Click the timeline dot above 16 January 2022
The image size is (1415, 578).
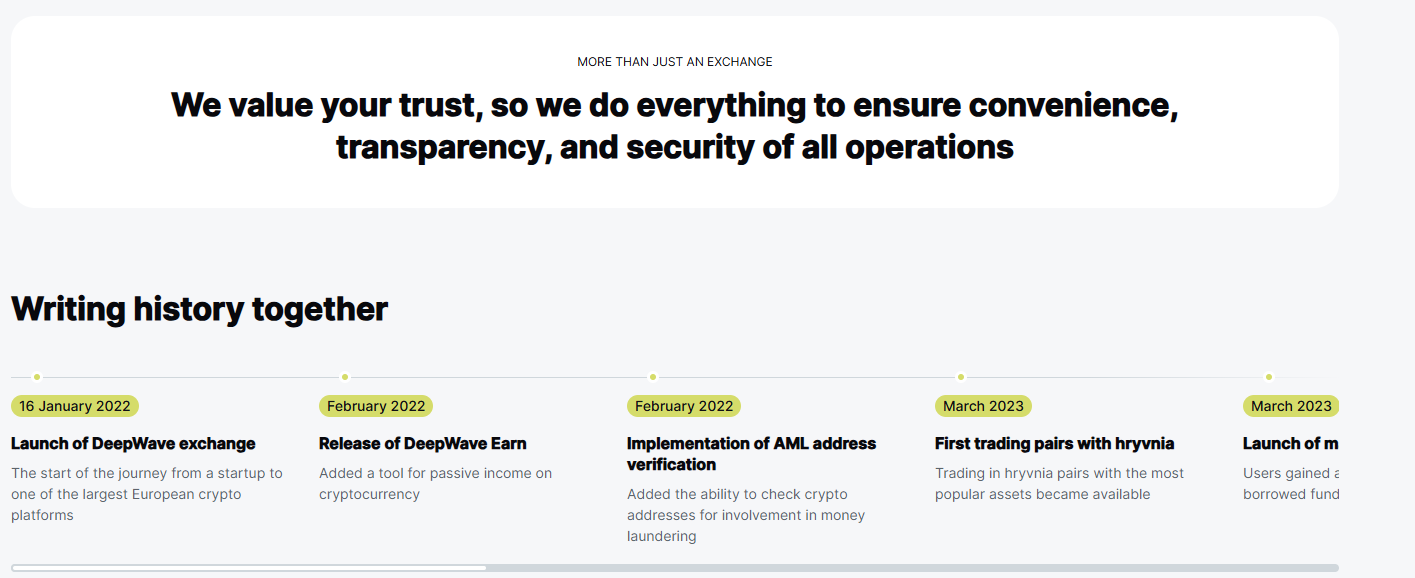37,377
